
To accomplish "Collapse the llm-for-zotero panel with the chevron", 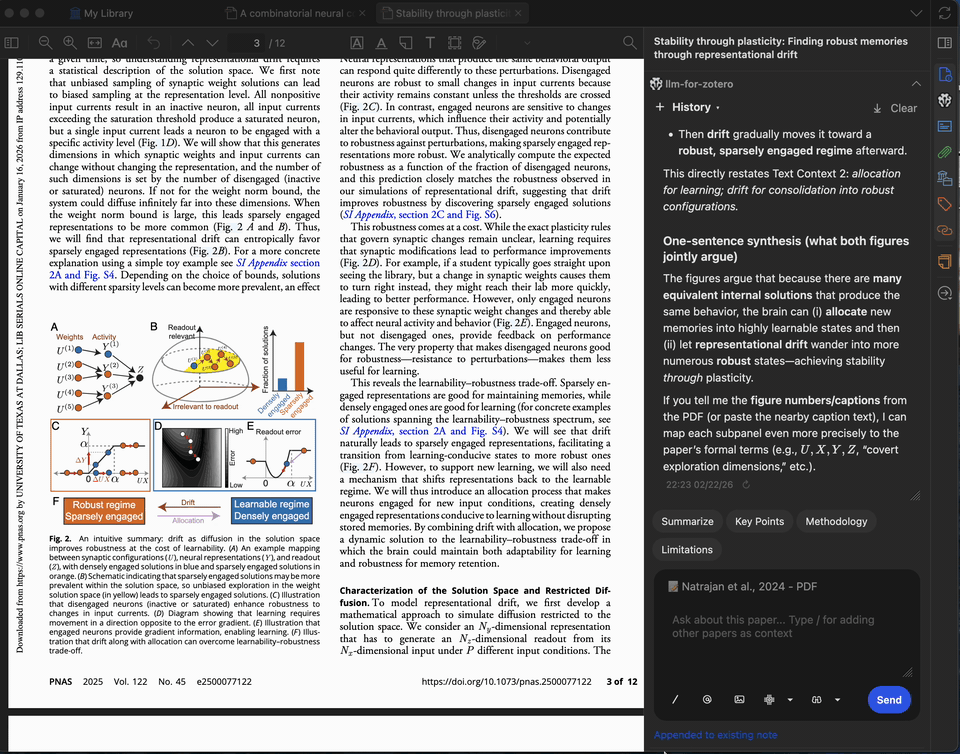I will 916,83.
